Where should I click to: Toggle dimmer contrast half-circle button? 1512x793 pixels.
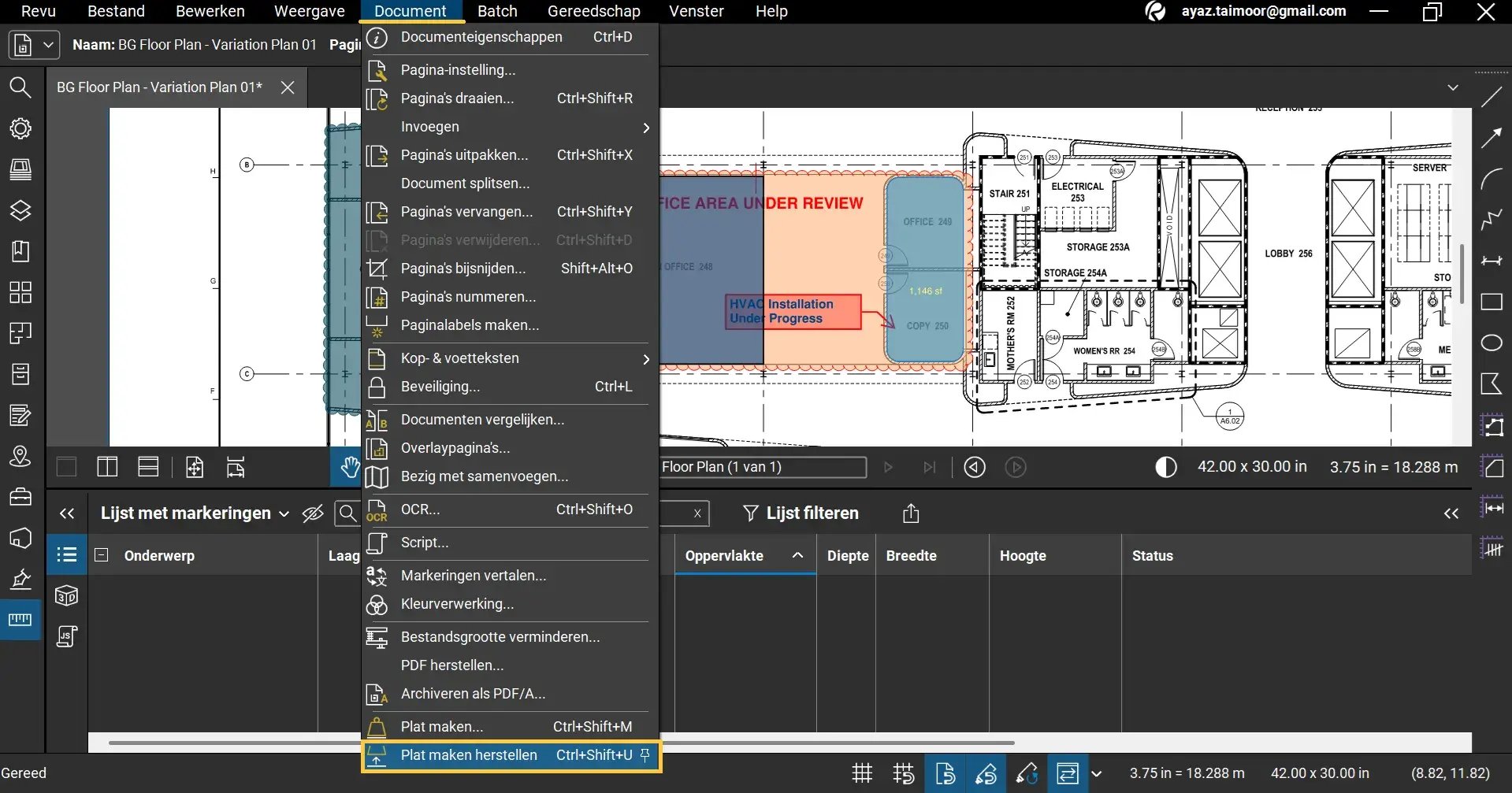pyautogui.click(x=1166, y=467)
